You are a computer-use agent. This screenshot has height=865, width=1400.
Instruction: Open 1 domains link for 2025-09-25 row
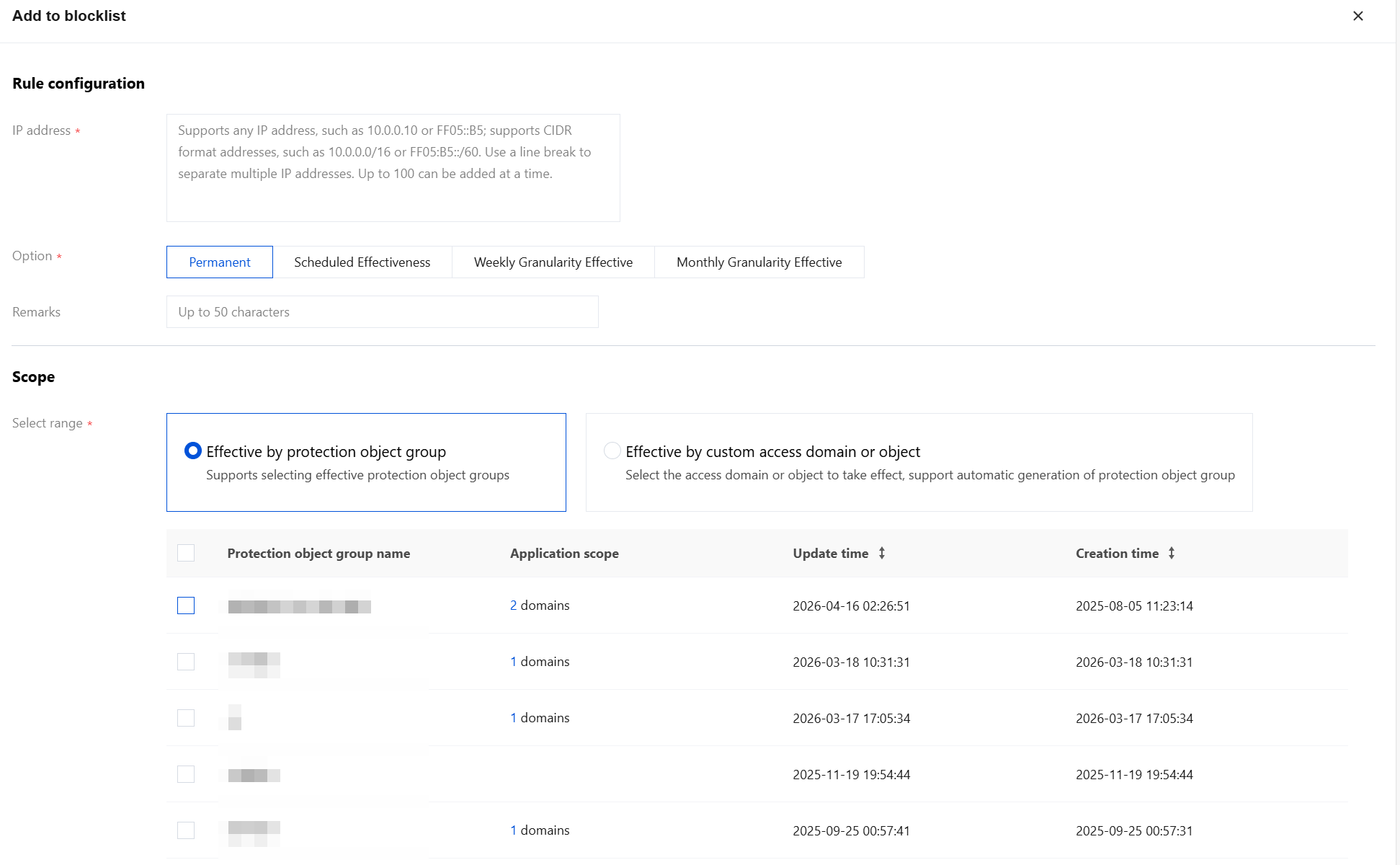point(513,830)
